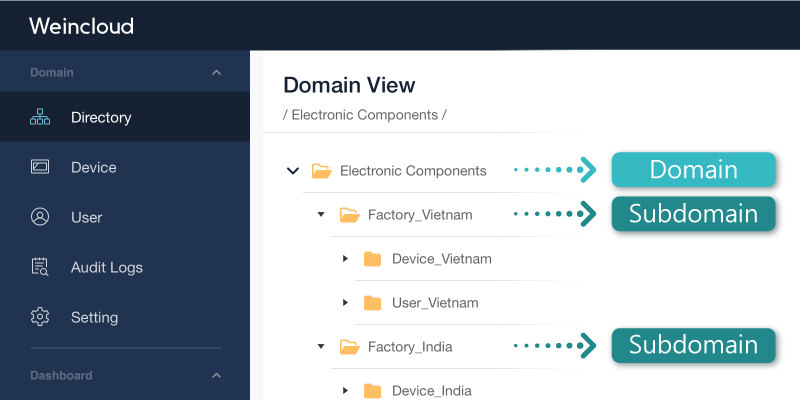
Task: Click the Weincloud logo text
Action: coord(82,26)
